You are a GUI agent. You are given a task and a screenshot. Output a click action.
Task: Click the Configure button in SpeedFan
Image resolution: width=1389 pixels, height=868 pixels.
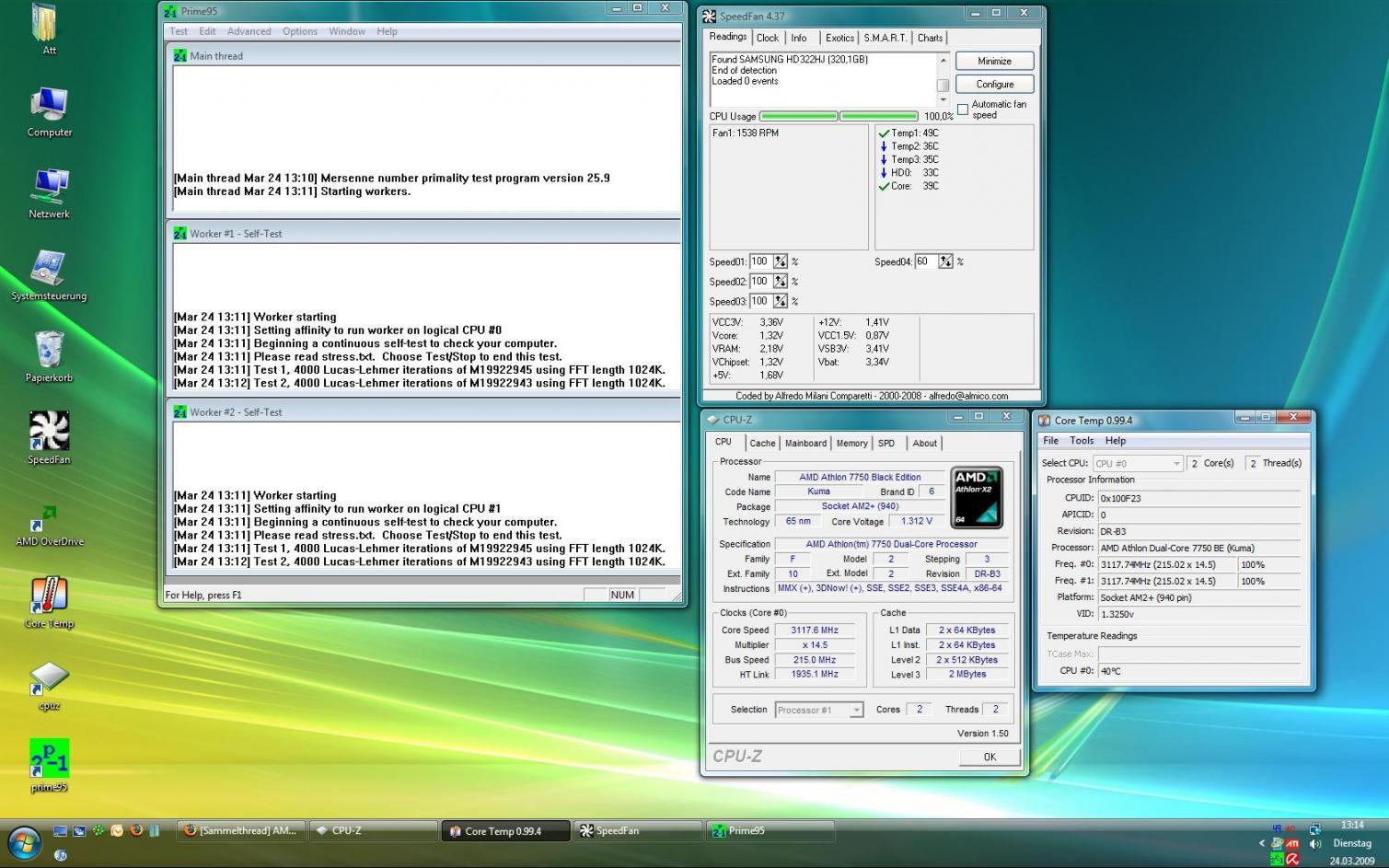pyautogui.click(x=994, y=84)
